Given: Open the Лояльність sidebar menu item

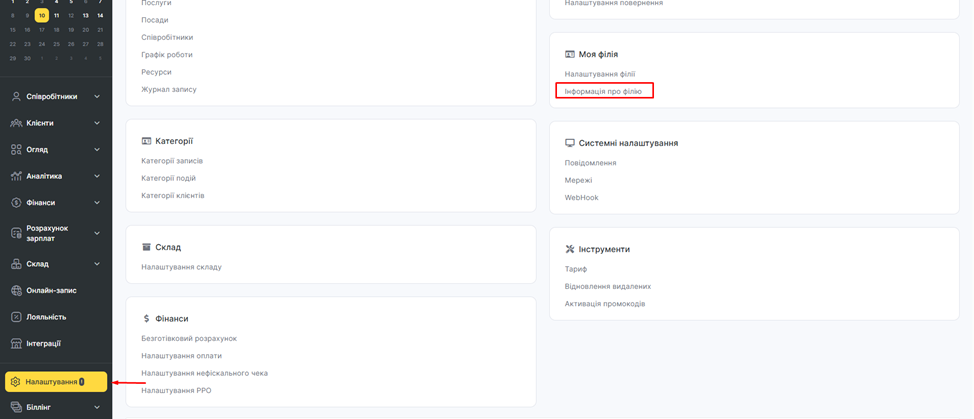Looking at the screenshot, I should click(46, 317).
